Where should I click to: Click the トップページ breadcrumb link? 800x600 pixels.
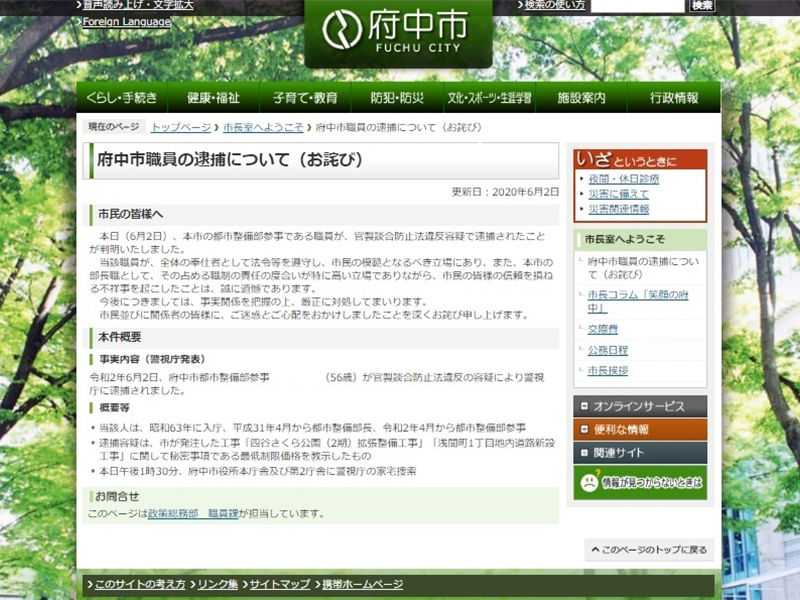coord(181,128)
